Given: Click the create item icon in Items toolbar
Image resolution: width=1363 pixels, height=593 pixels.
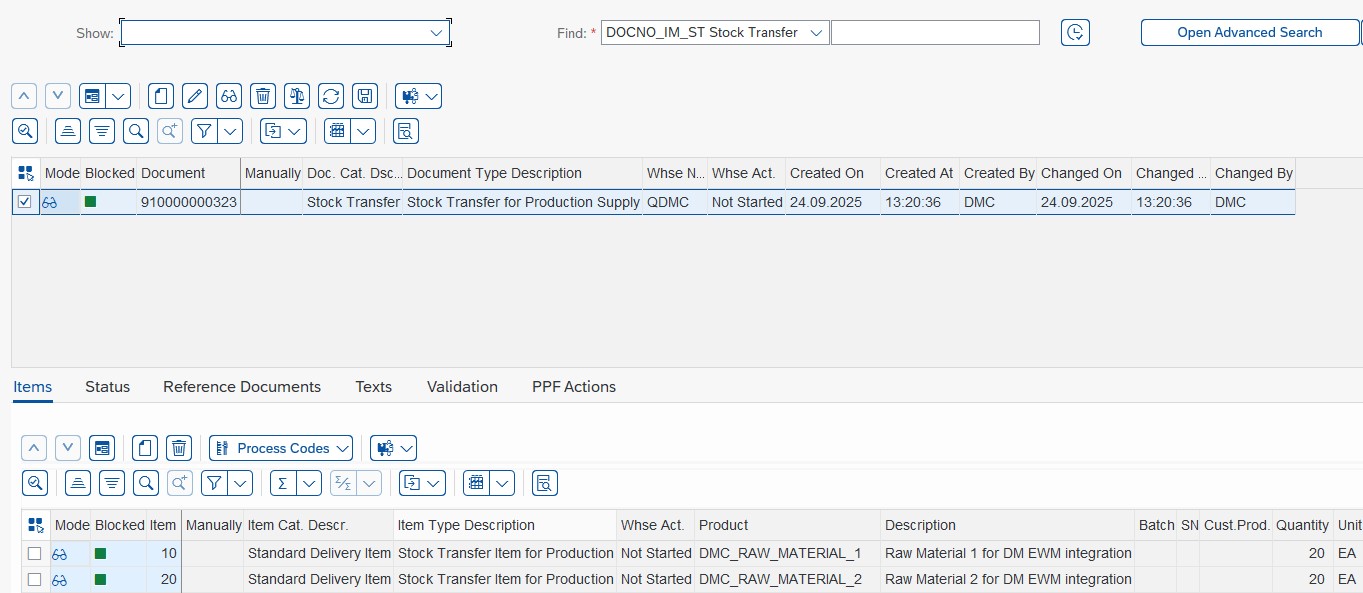Looking at the screenshot, I should (146, 448).
